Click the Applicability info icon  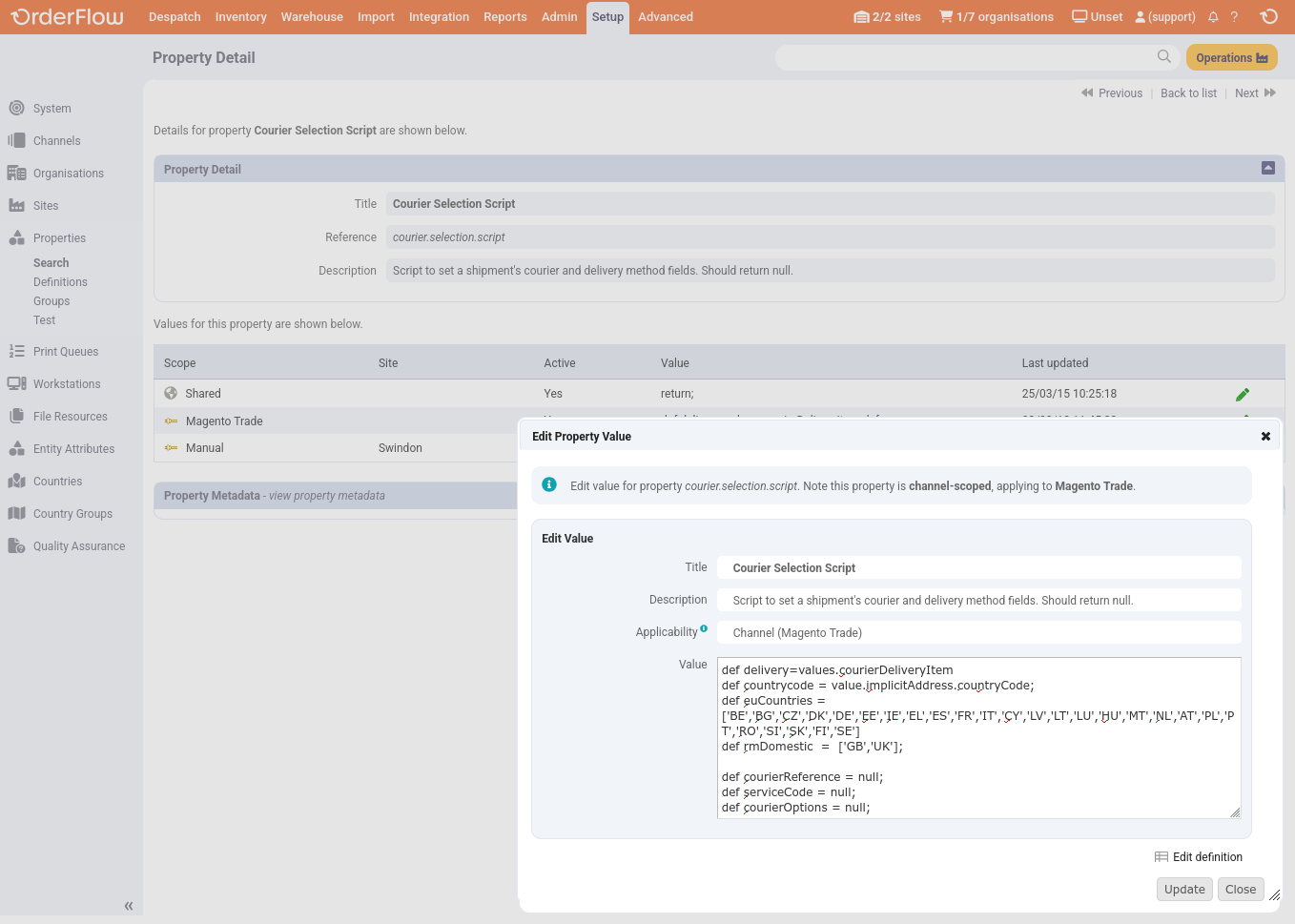click(704, 628)
